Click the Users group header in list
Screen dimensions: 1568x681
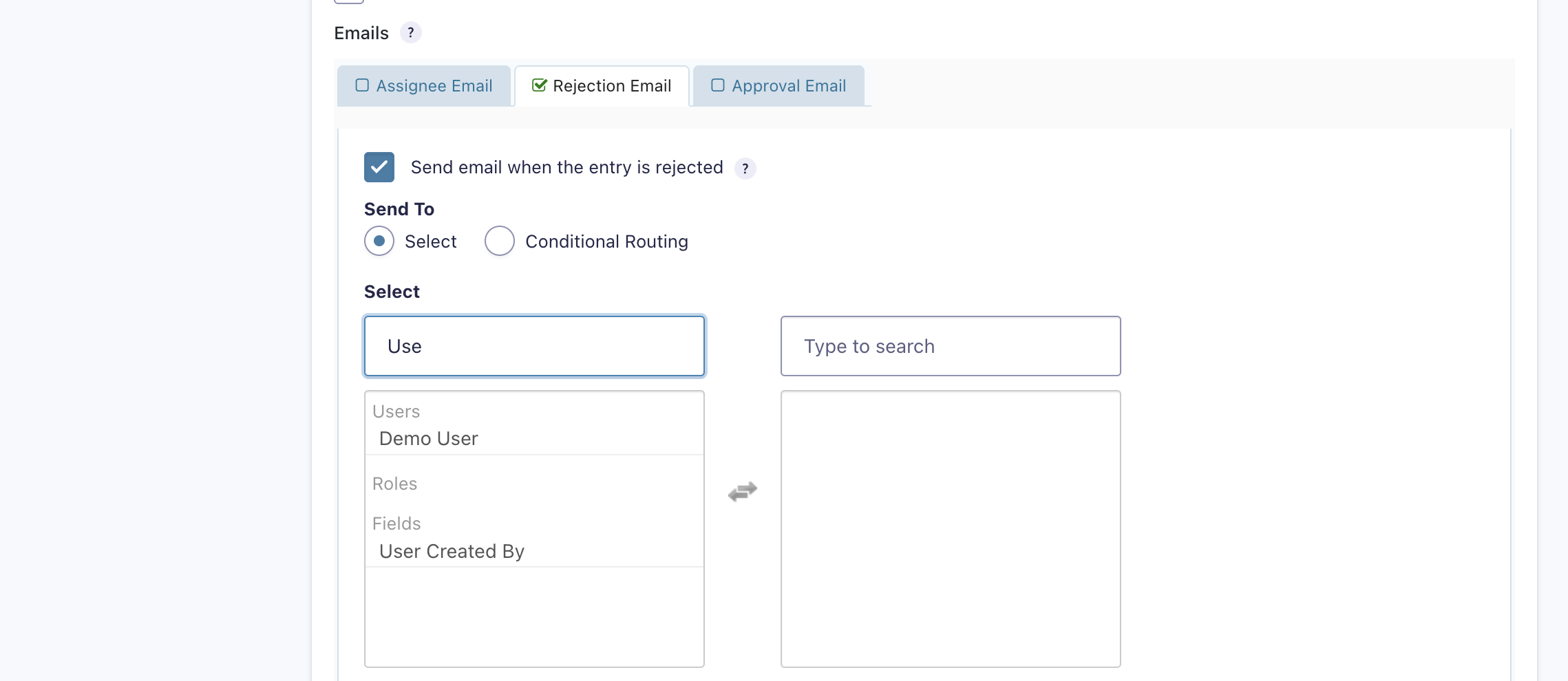(x=396, y=411)
